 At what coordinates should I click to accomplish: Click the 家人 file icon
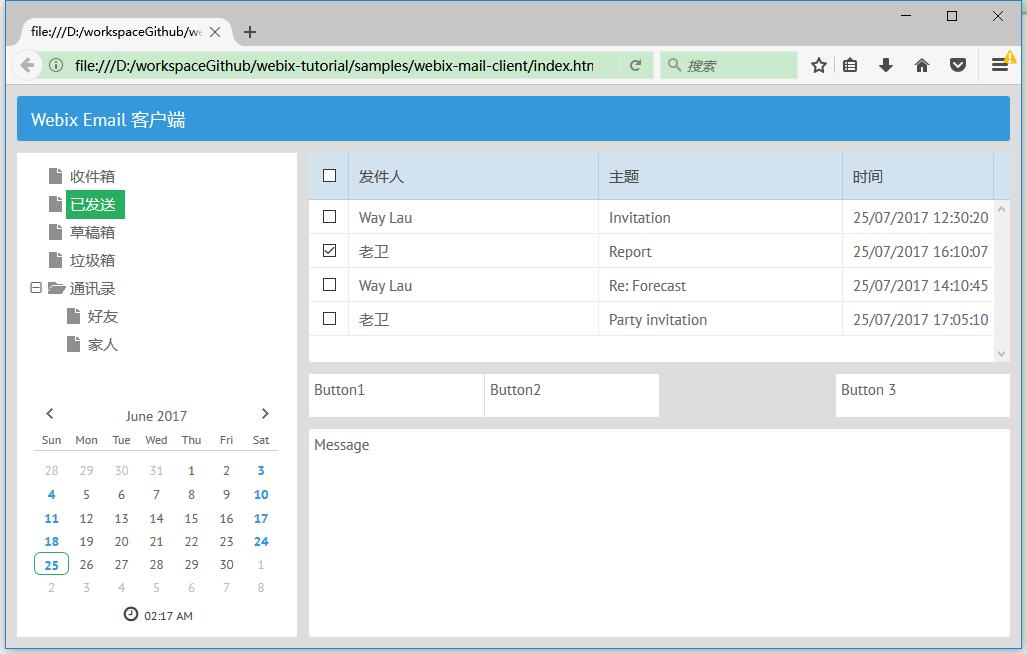(73, 344)
